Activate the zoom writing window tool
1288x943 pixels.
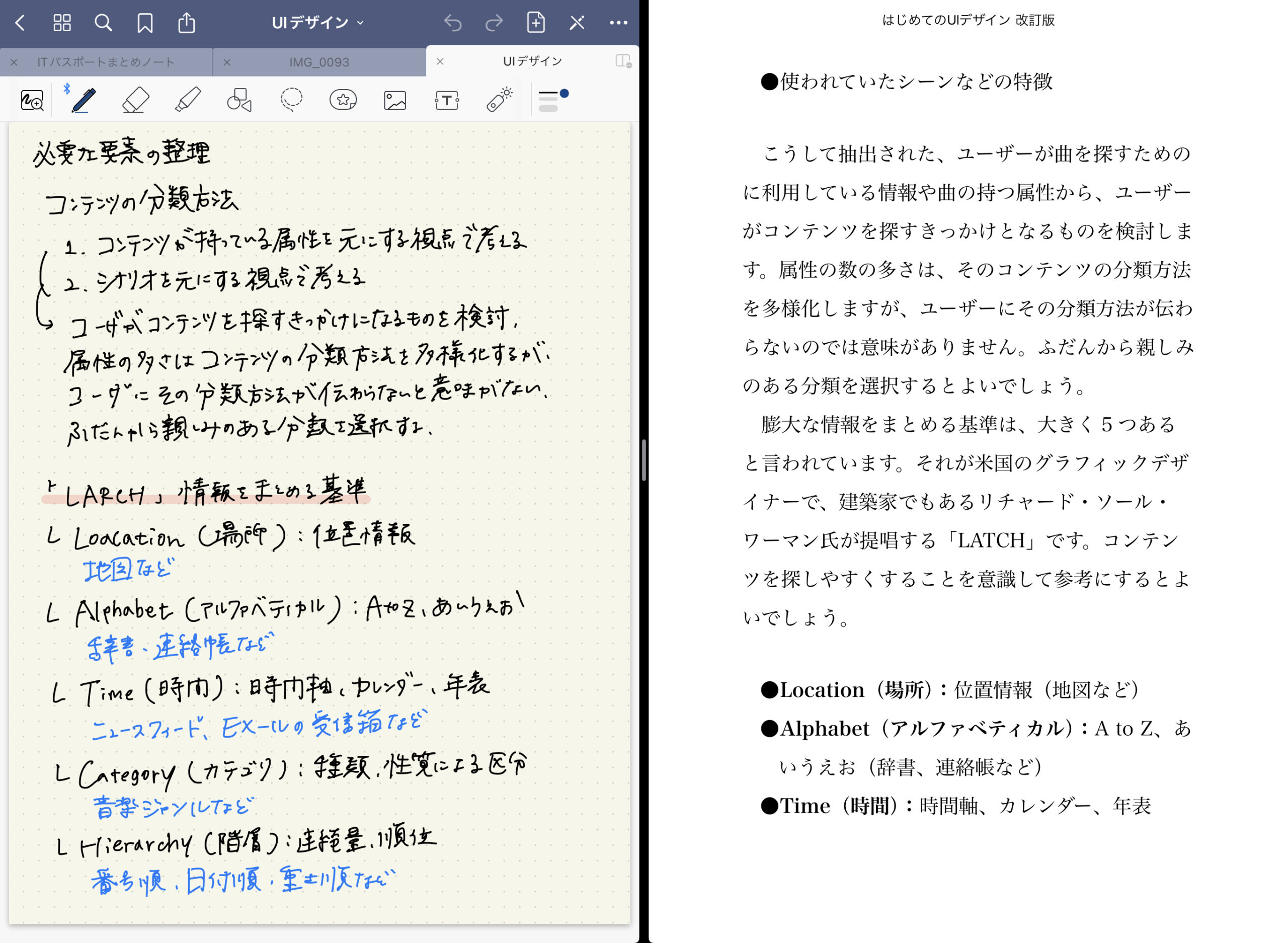pos(32,101)
